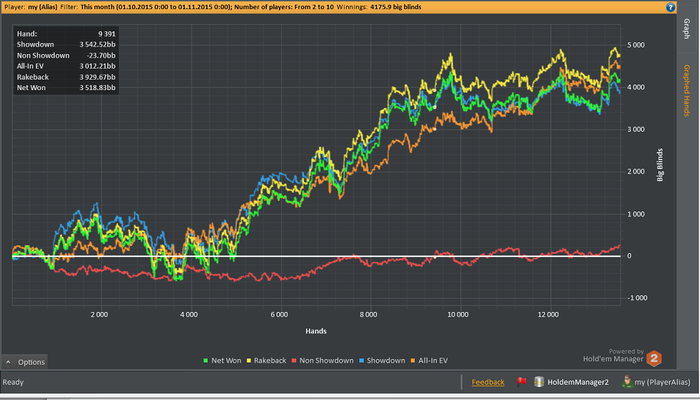Click the Hands x-axis title
The image size is (700, 400).
[316, 331]
